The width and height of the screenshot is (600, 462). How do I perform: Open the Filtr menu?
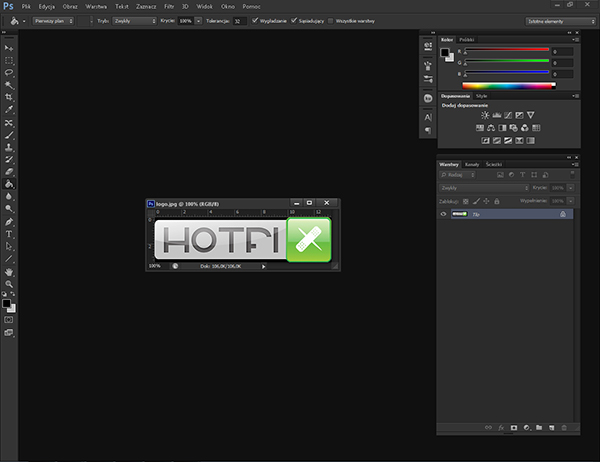[169, 7]
